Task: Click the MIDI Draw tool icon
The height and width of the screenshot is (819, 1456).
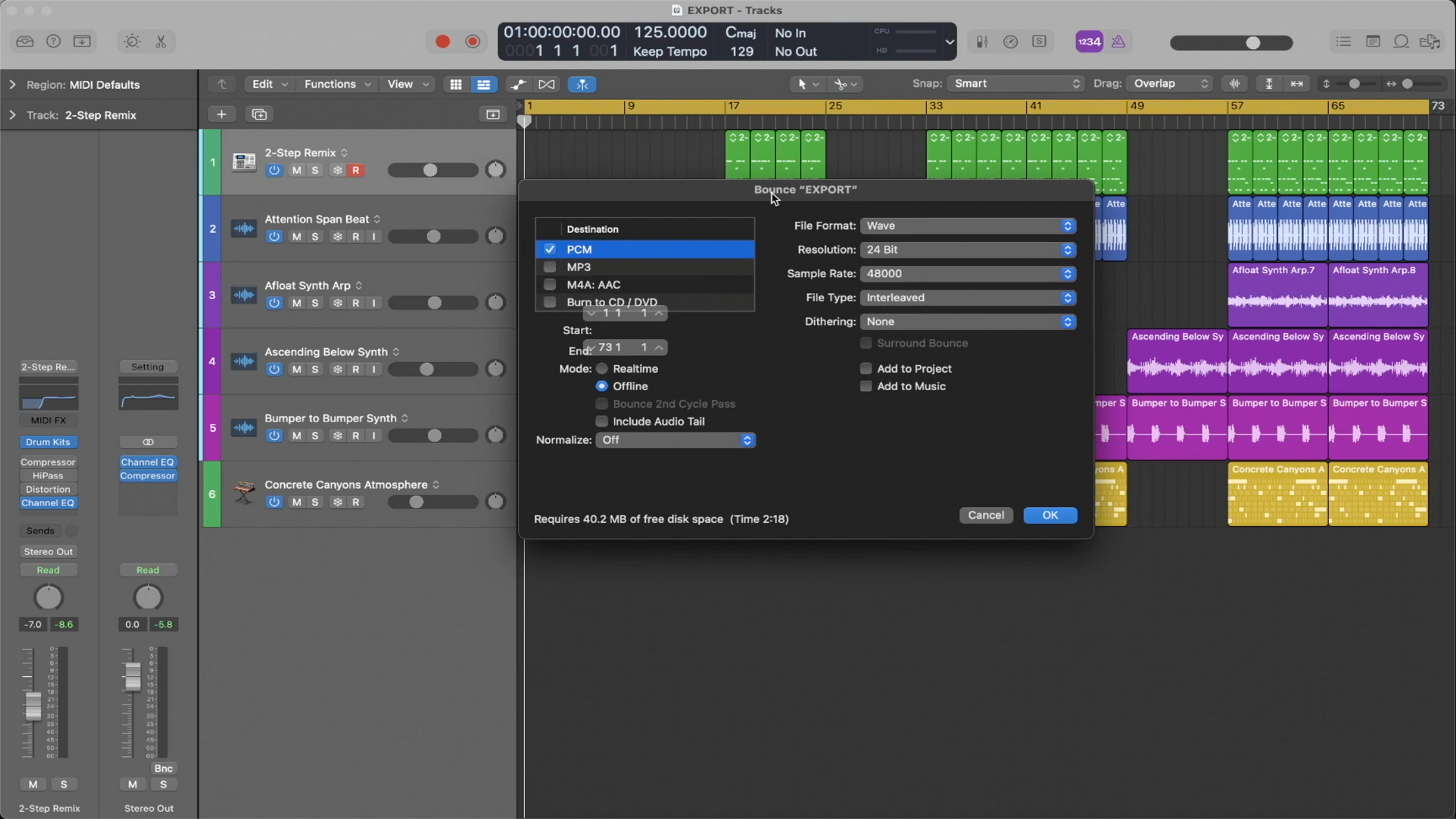Action: (519, 84)
